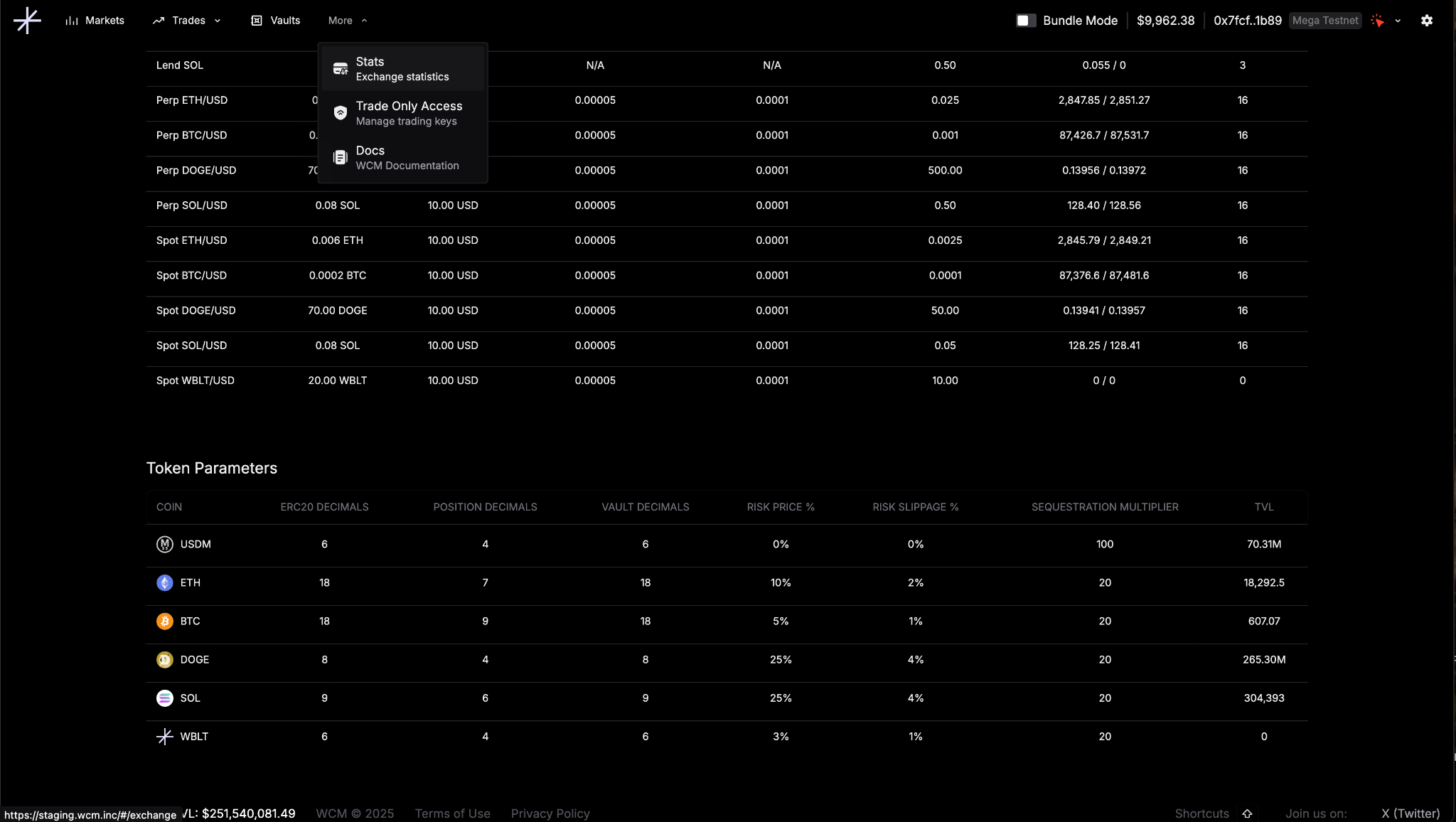Go to the Markets tab

click(95, 21)
